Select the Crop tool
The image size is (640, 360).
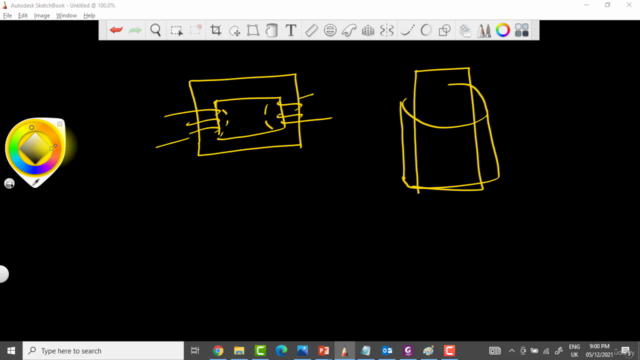(216, 30)
